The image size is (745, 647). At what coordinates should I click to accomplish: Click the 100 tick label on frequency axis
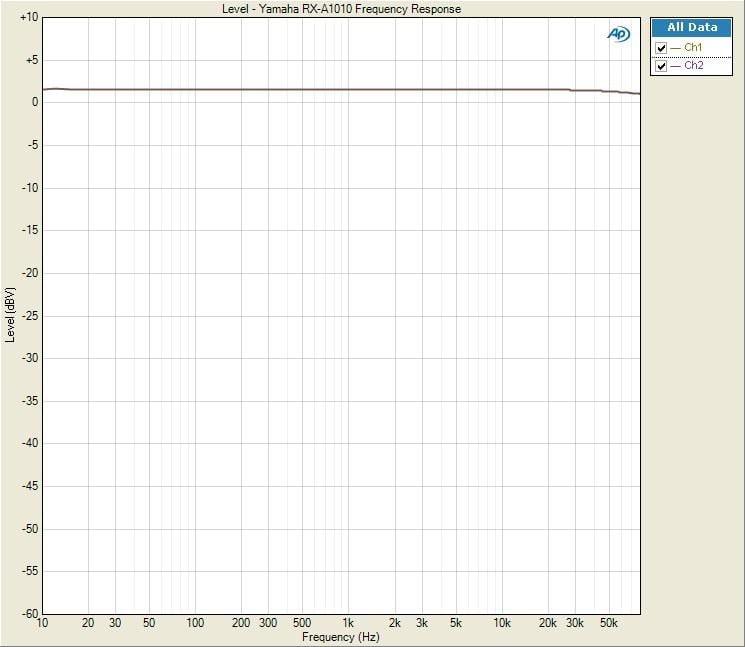[195, 623]
